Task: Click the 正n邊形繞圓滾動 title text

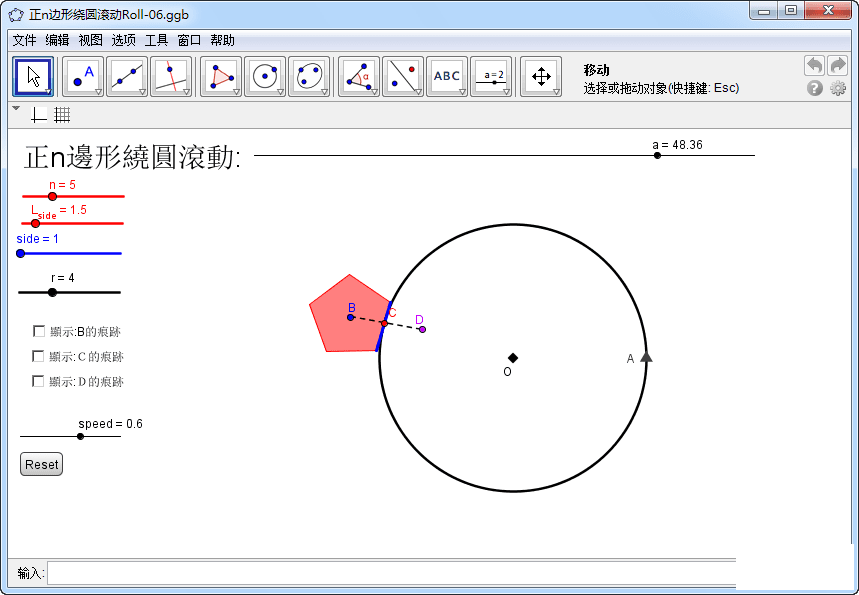Action: (x=132, y=157)
